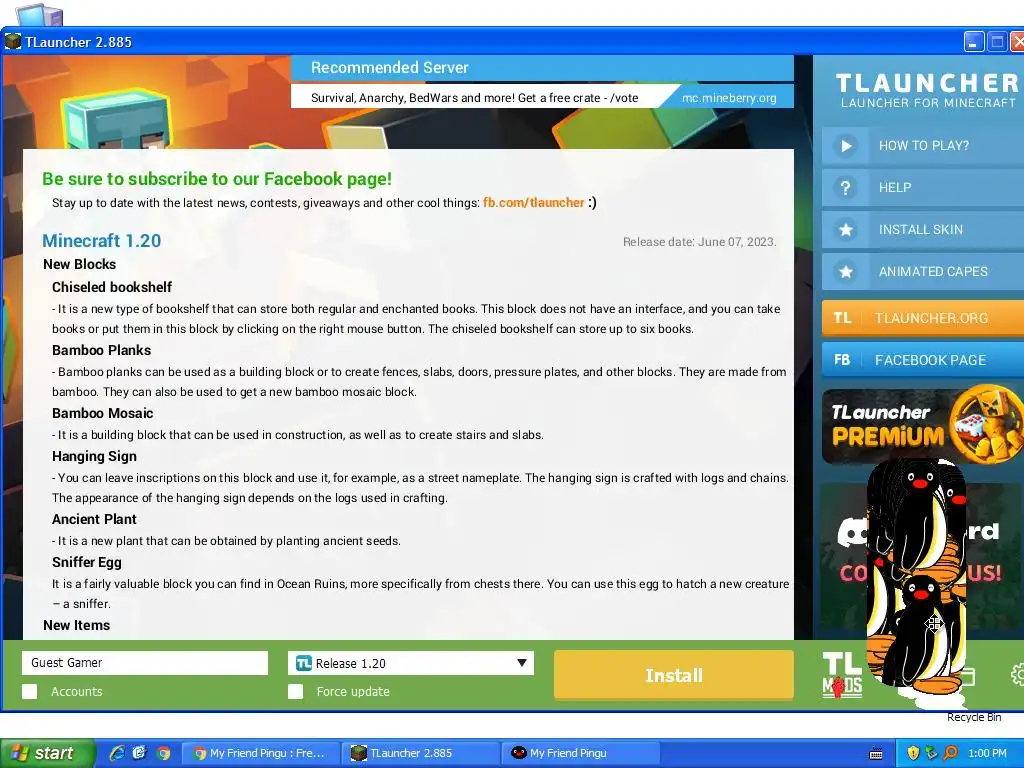Click the Release date June 07, 2023 text
Screen dimensions: 1024x768
699,242
